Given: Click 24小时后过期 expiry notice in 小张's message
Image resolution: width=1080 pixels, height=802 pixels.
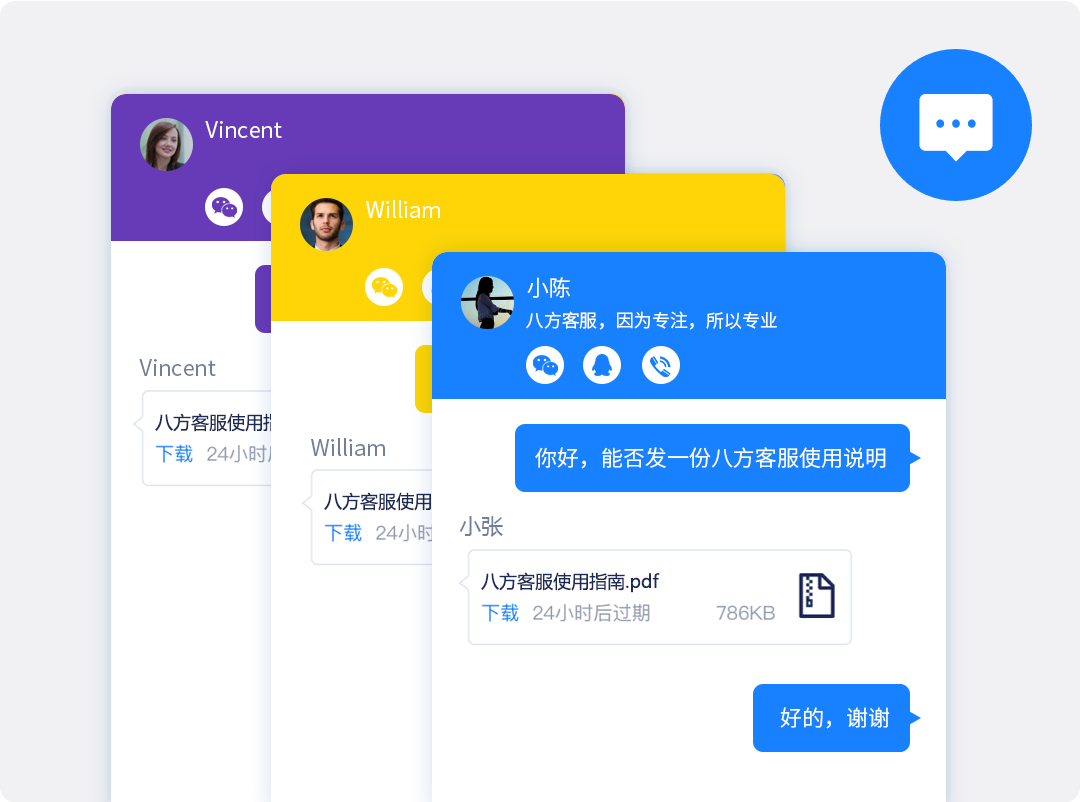Looking at the screenshot, I should 591,613.
